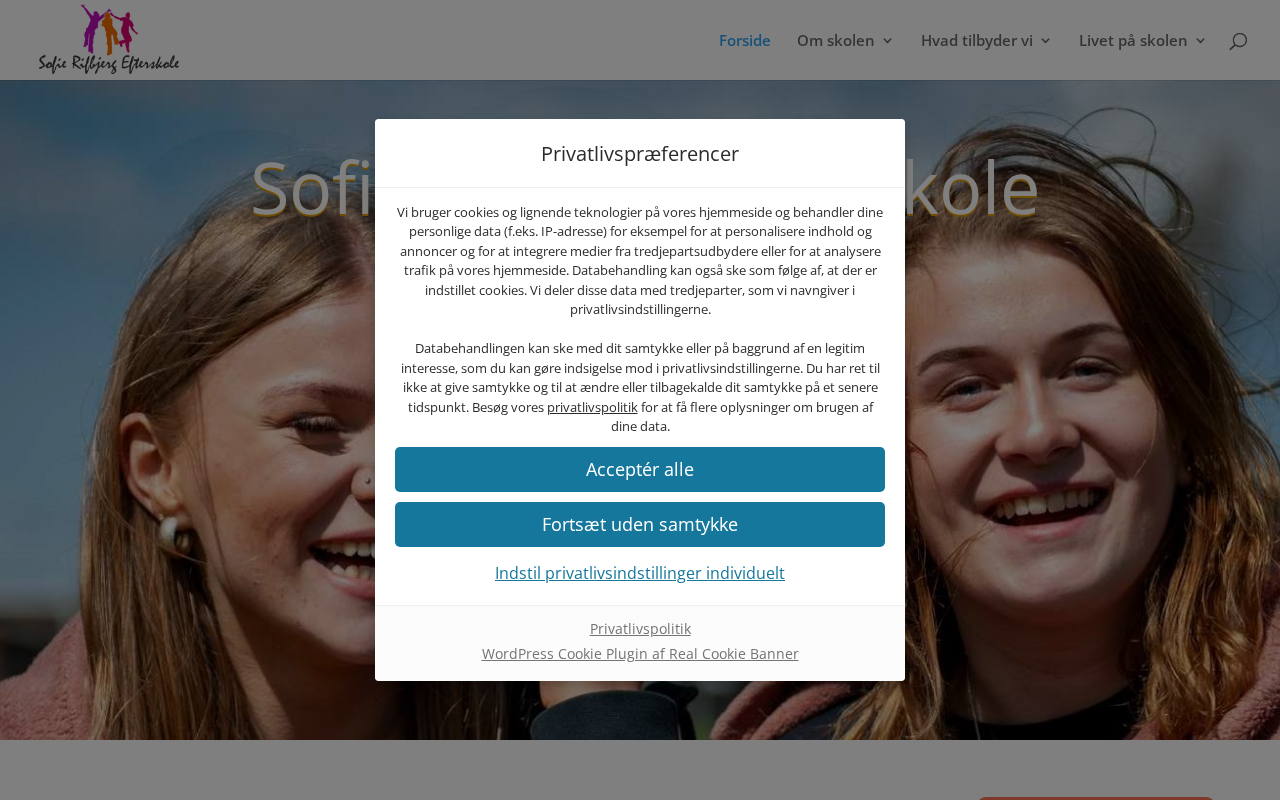The image size is (1280, 800).
Task: Open the Livet på skolen menu label
Action: click(1133, 41)
